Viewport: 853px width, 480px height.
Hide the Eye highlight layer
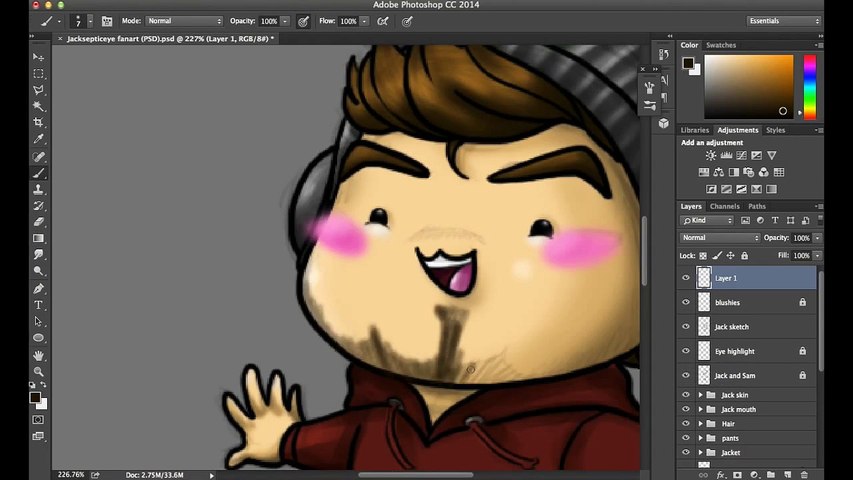(686, 351)
